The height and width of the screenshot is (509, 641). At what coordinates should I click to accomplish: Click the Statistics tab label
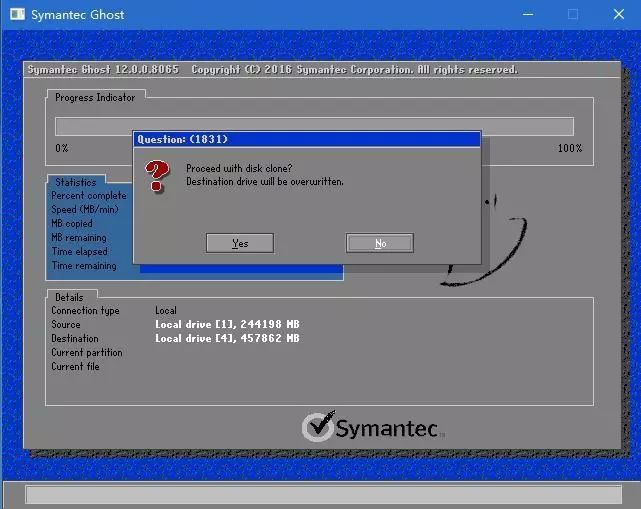[76, 182]
